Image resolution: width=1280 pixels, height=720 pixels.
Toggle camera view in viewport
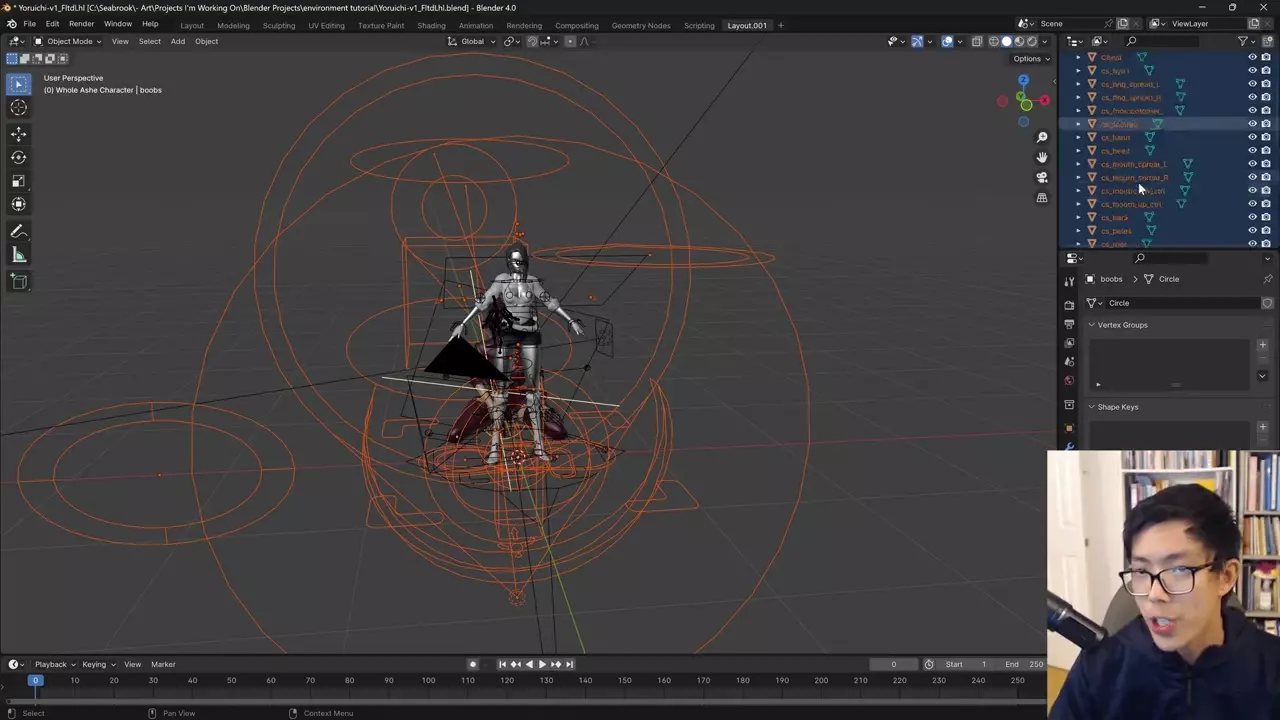(1042, 177)
